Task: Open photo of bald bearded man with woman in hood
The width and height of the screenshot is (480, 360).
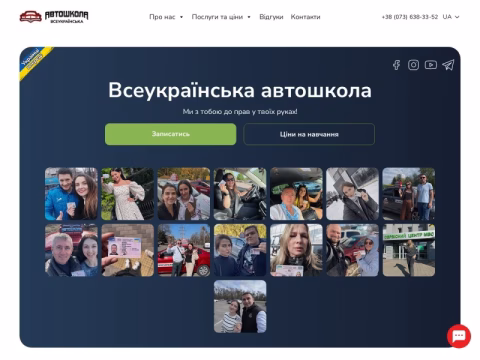Action: (352, 250)
